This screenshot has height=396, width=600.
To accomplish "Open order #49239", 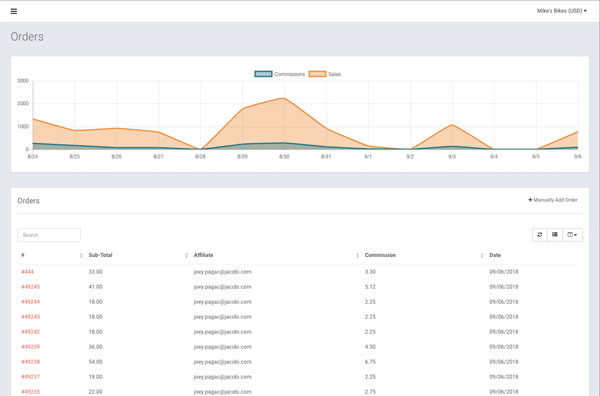I will [x=31, y=347].
